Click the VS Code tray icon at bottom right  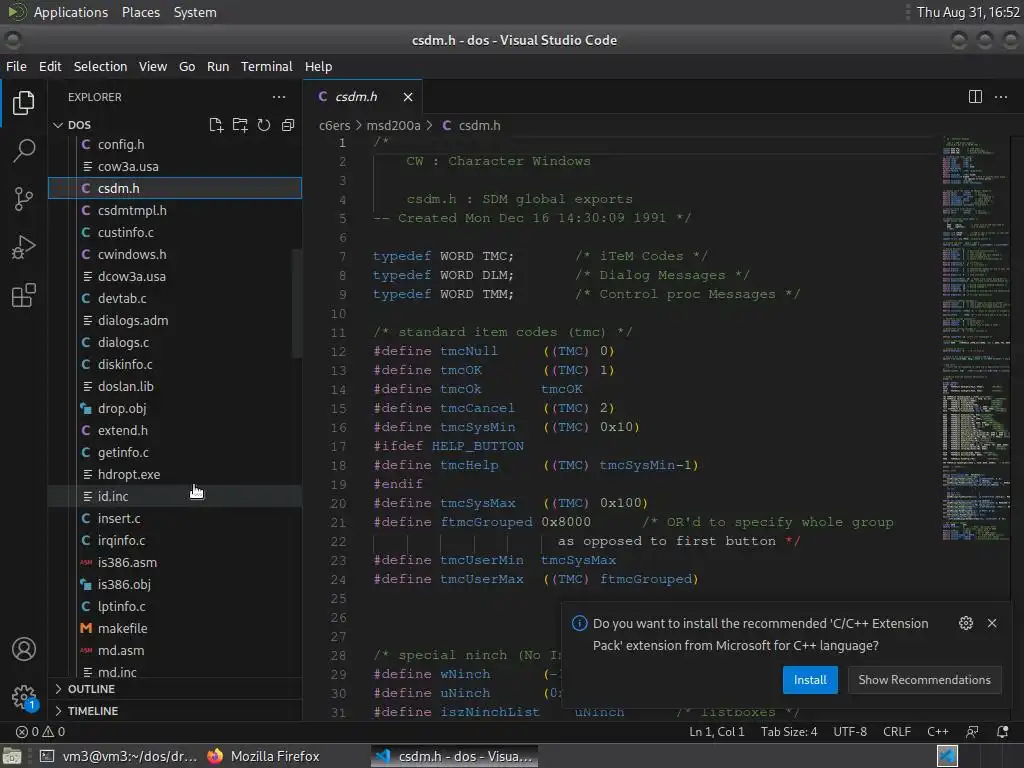(x=947, y=756)
